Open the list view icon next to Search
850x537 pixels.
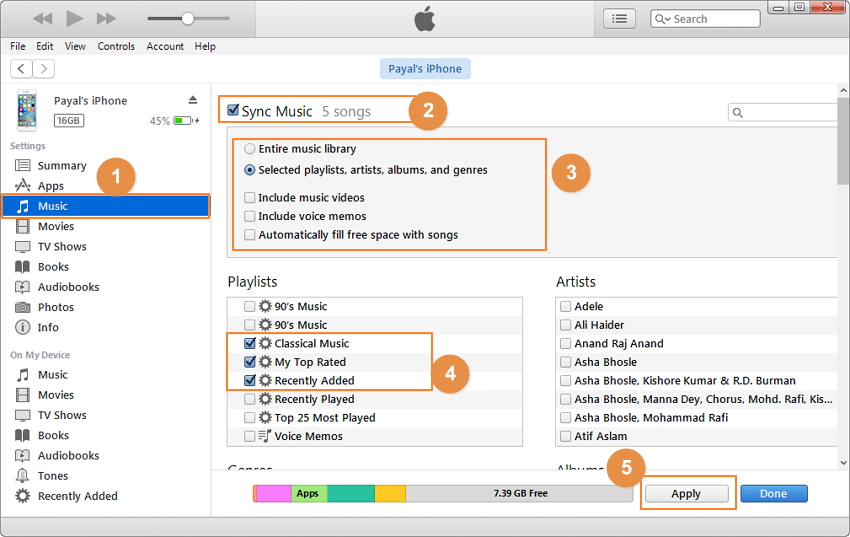click(x=620, y=19)
